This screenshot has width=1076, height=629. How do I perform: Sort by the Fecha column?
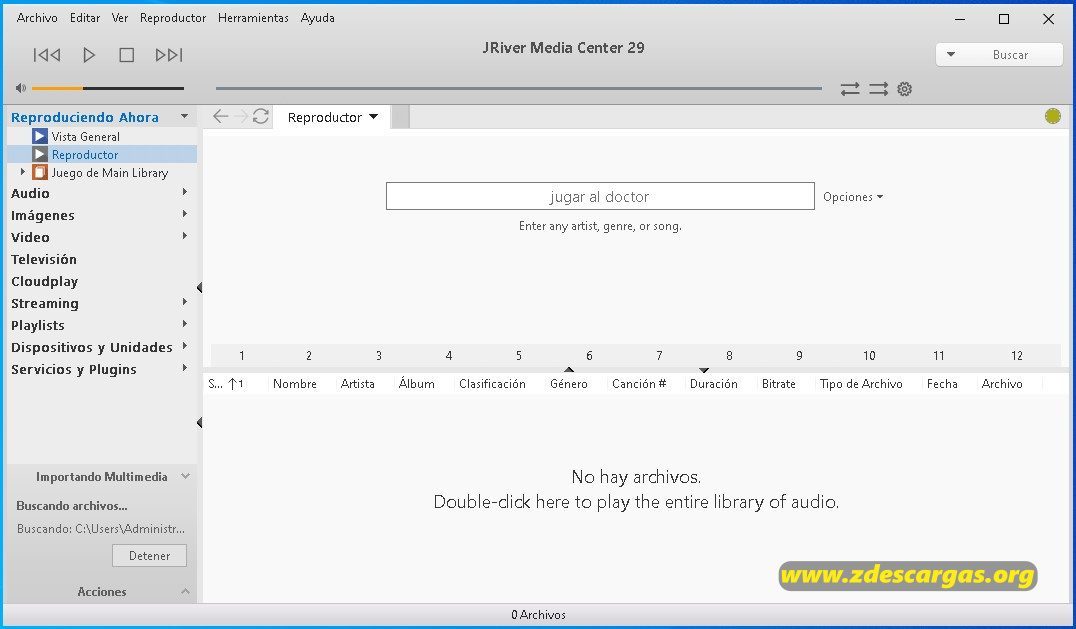coord(942,384)
